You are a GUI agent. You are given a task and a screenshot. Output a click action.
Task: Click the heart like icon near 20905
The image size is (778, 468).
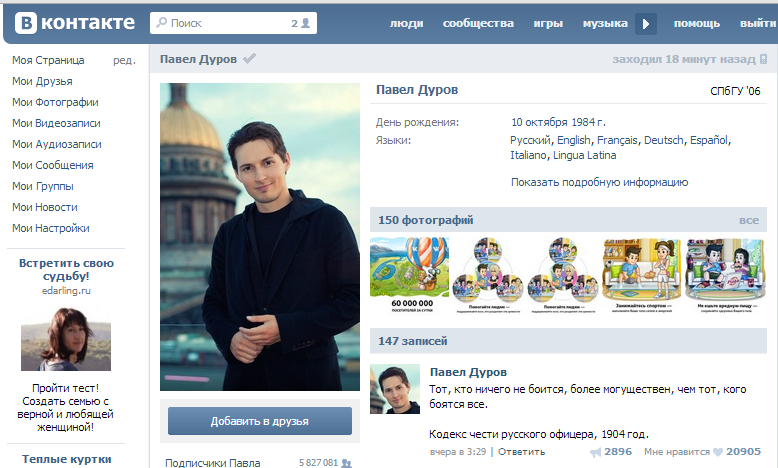click(x=717, y=452)
